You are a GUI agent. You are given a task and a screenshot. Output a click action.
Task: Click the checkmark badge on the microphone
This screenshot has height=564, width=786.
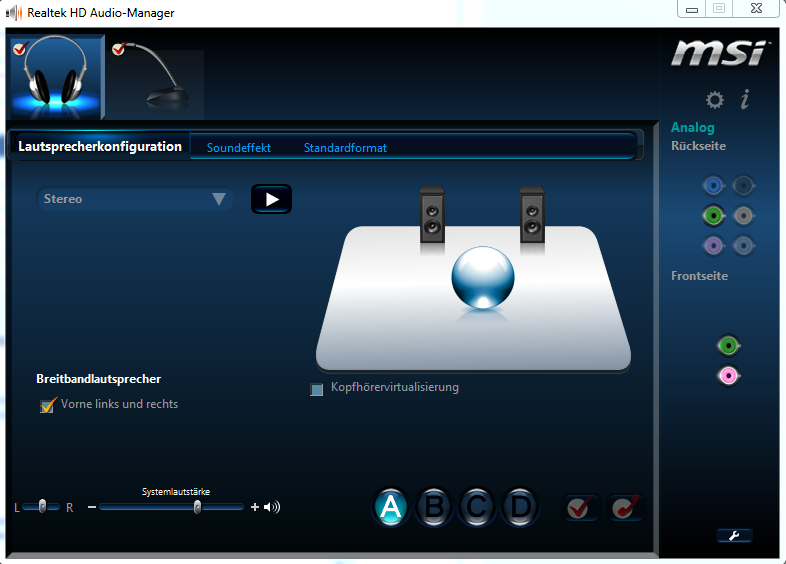point(119,49)
